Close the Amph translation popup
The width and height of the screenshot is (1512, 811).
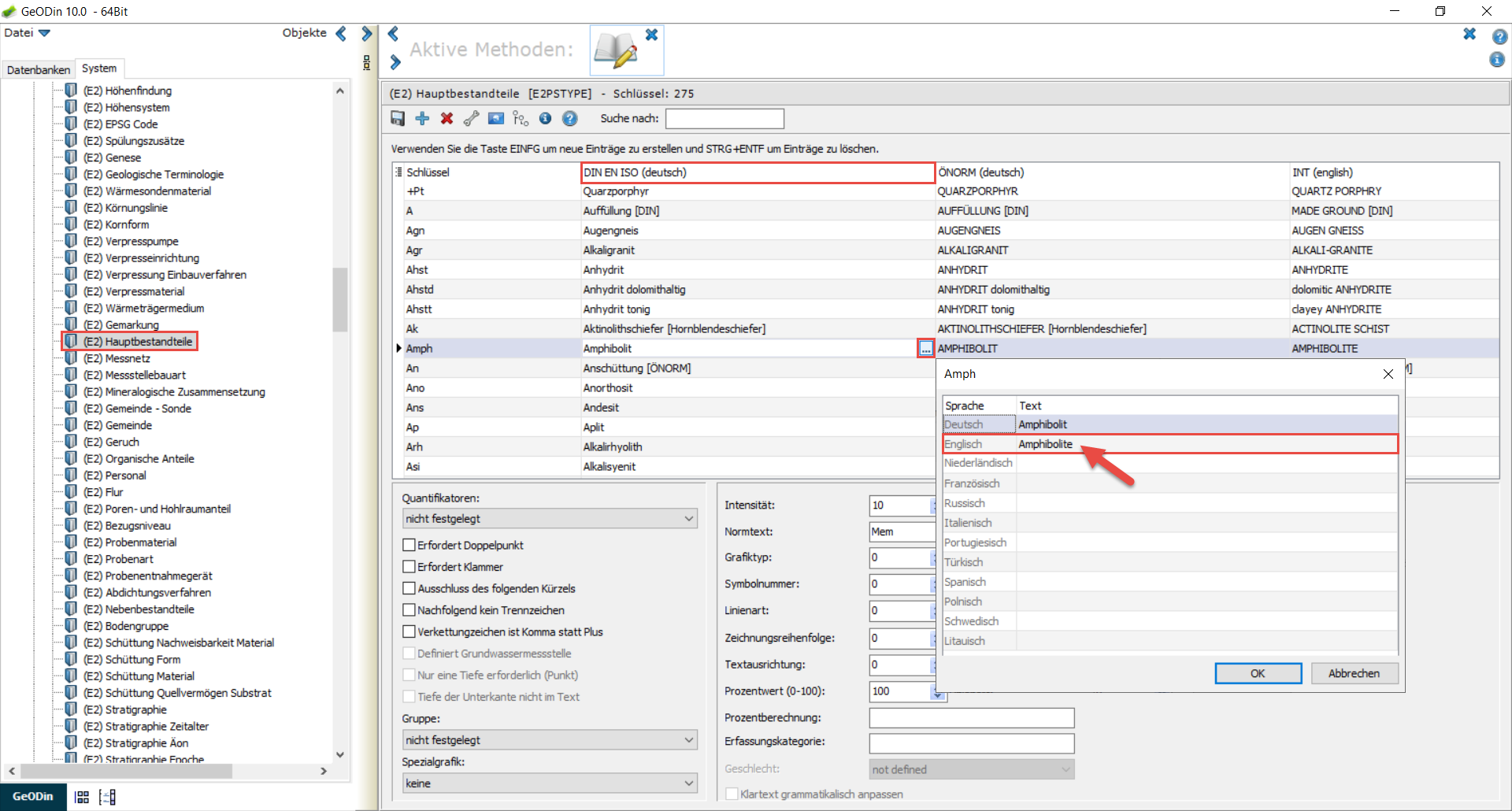pos(1388,374)
